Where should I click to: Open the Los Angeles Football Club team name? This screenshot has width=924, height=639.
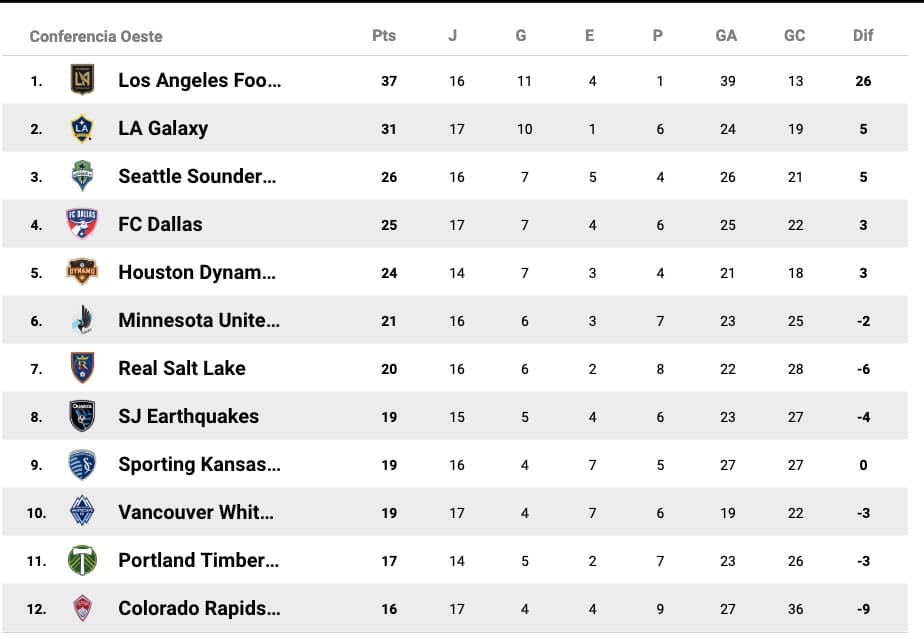pyautogui.click(x=199, y=80)
